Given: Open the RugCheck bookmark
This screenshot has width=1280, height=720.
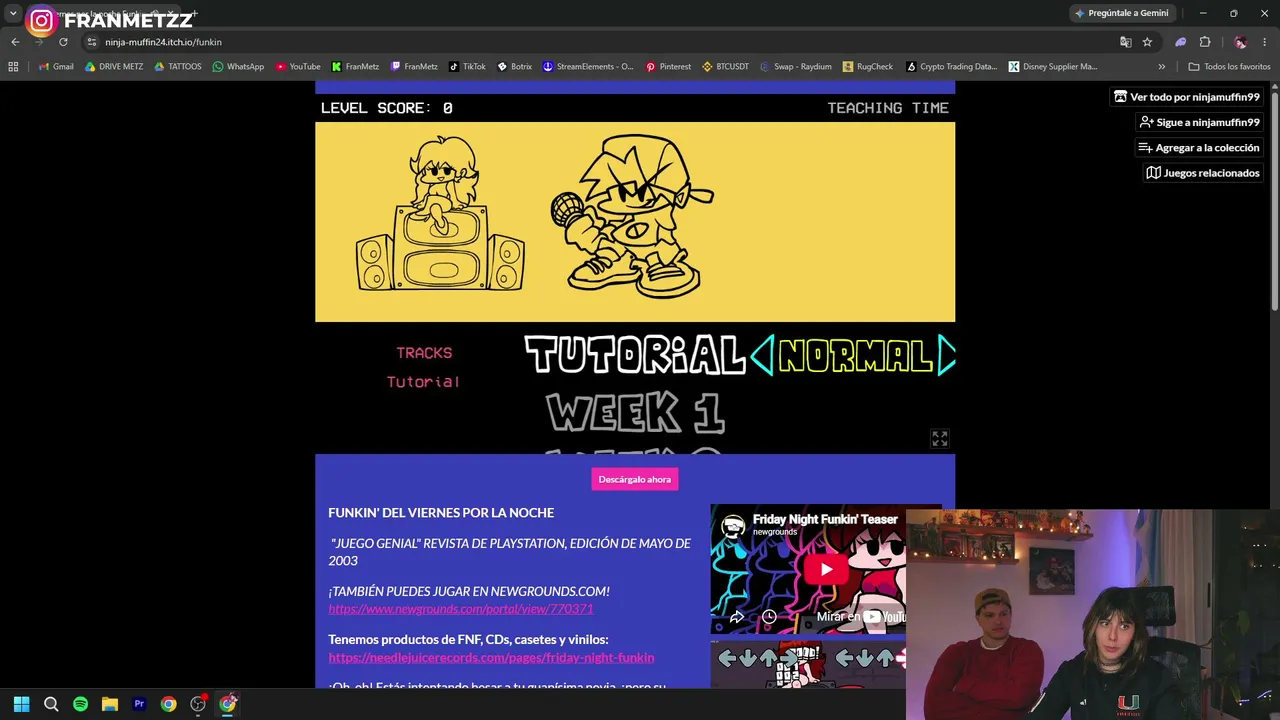Looking at the screenshot, I should tap(868, 67).
